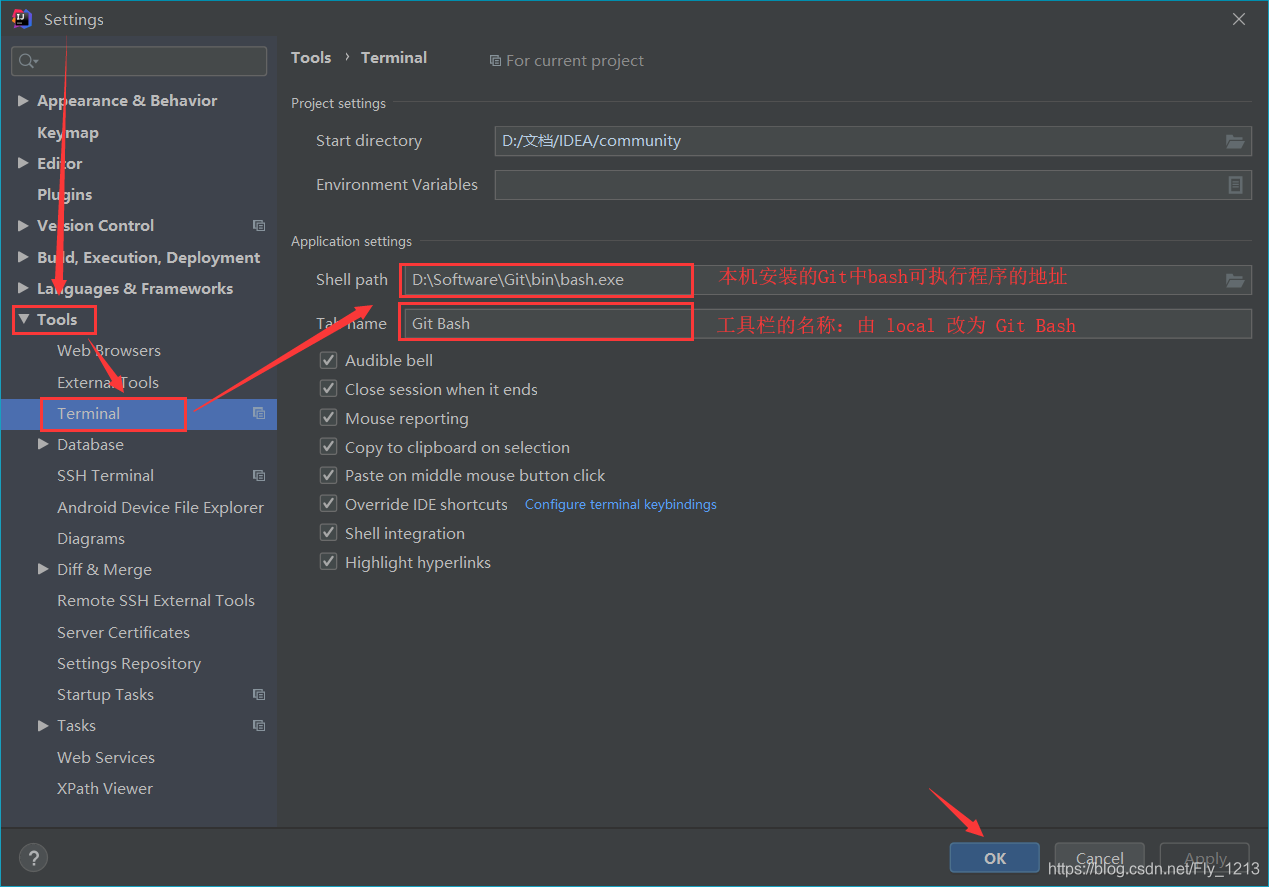Expand the Version Control section arrow

coord(23,226)
